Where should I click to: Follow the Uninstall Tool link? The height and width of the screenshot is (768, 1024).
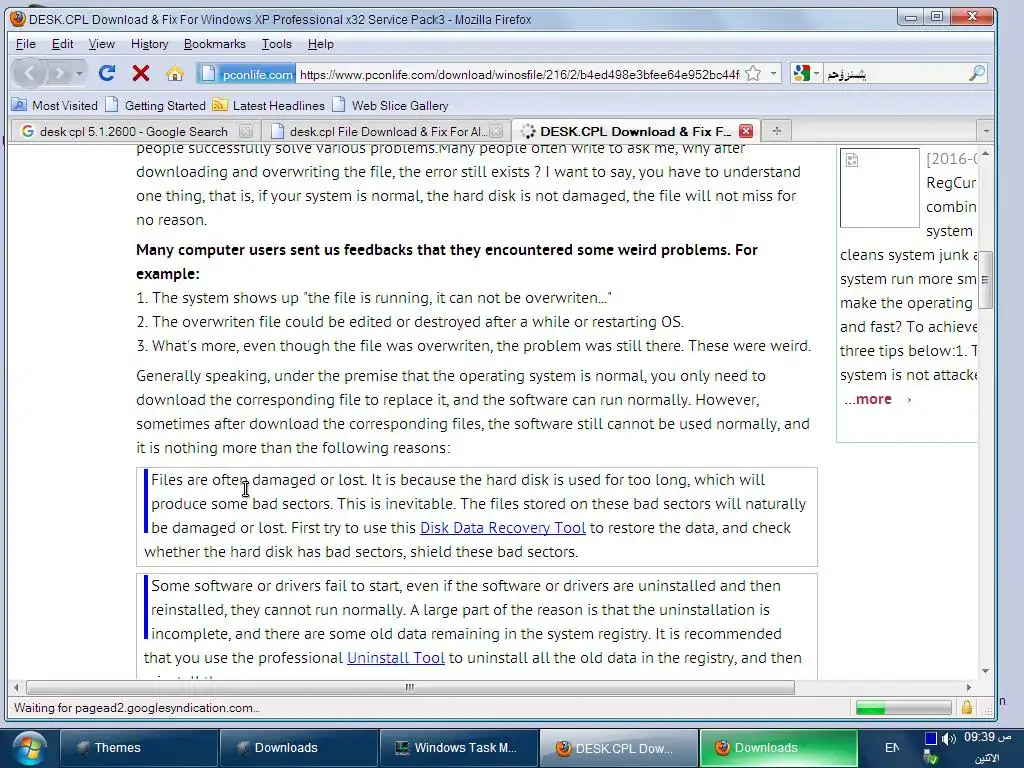point(396,658)
